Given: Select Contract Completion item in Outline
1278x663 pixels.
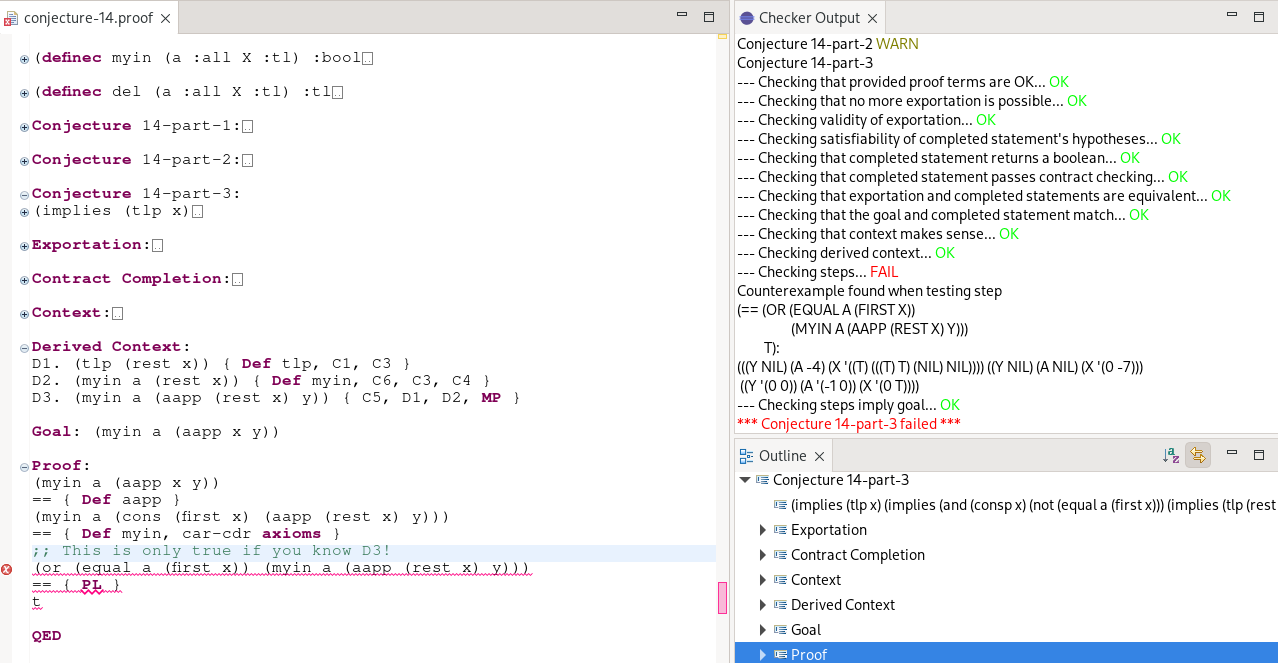Looking at the screenshot, I should (857, 555).
